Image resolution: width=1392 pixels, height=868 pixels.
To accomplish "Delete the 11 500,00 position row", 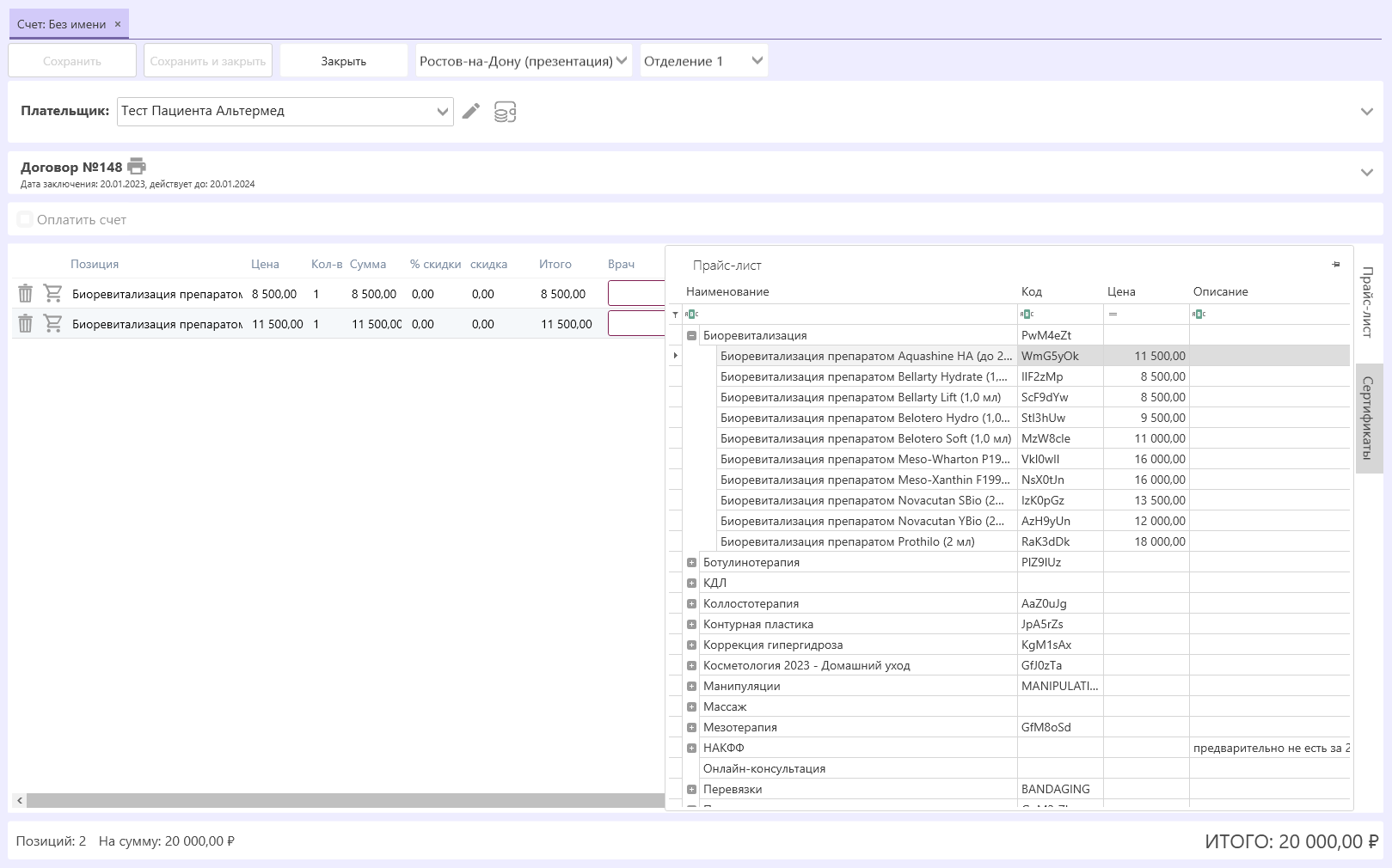I will (26, 324).
